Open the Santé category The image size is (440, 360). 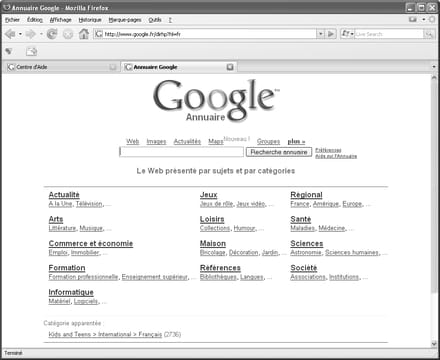301,219
